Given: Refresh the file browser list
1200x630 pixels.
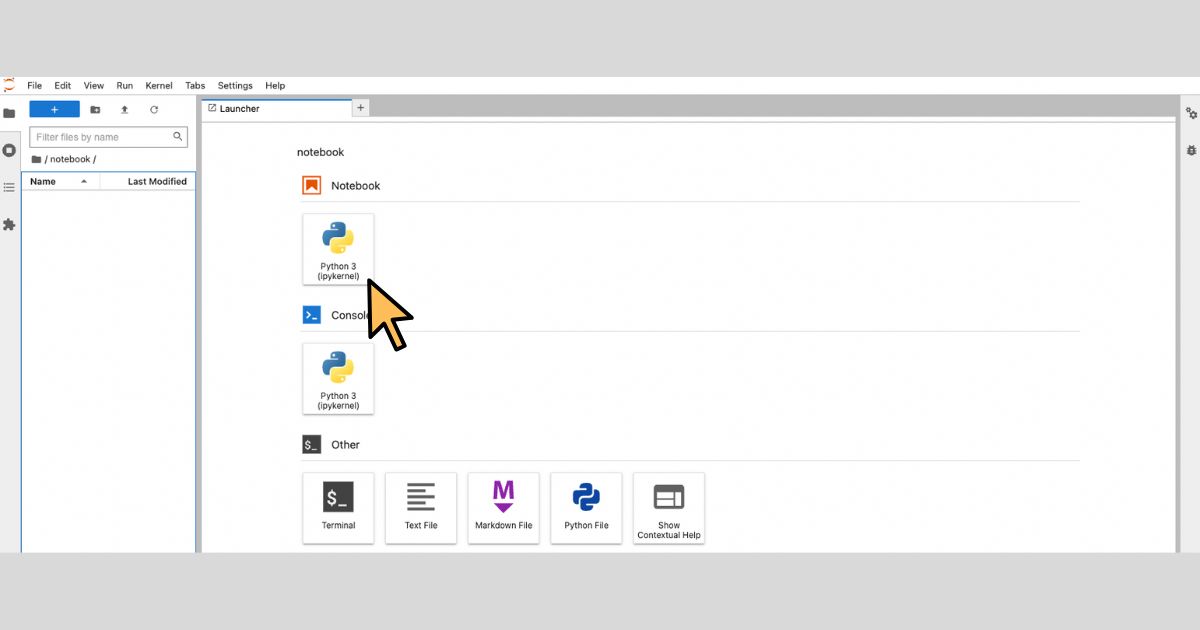Looking at the screenshot, I should pyautogui.click(x=154, y=110).
